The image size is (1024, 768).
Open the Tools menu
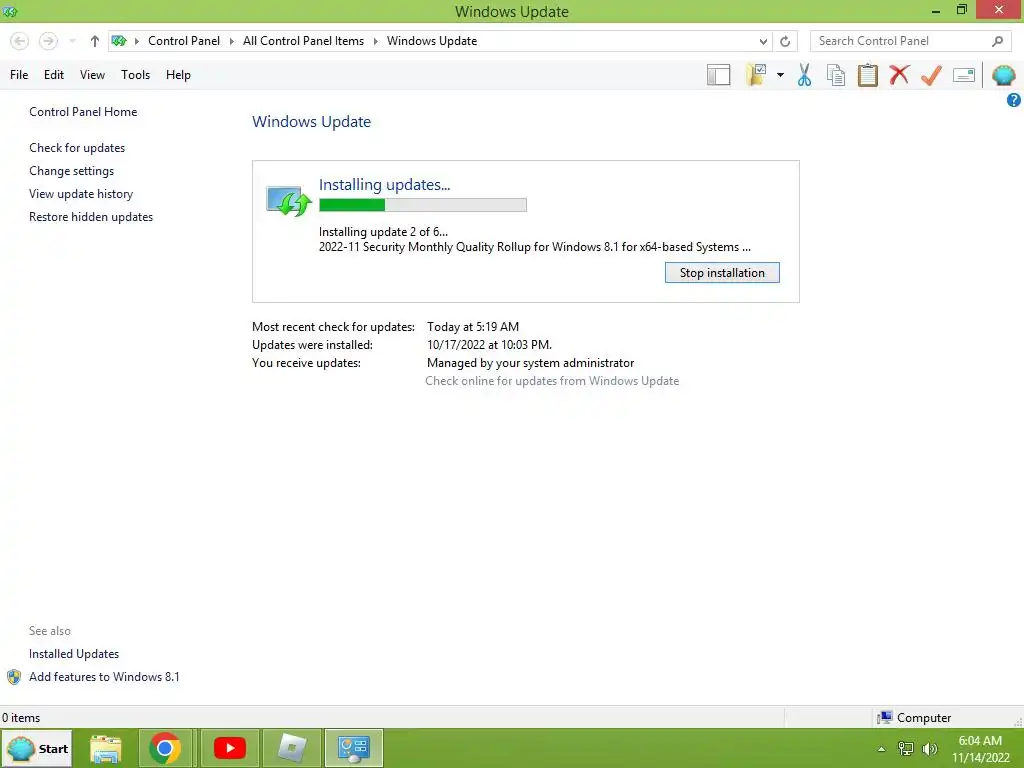[135, 75]
